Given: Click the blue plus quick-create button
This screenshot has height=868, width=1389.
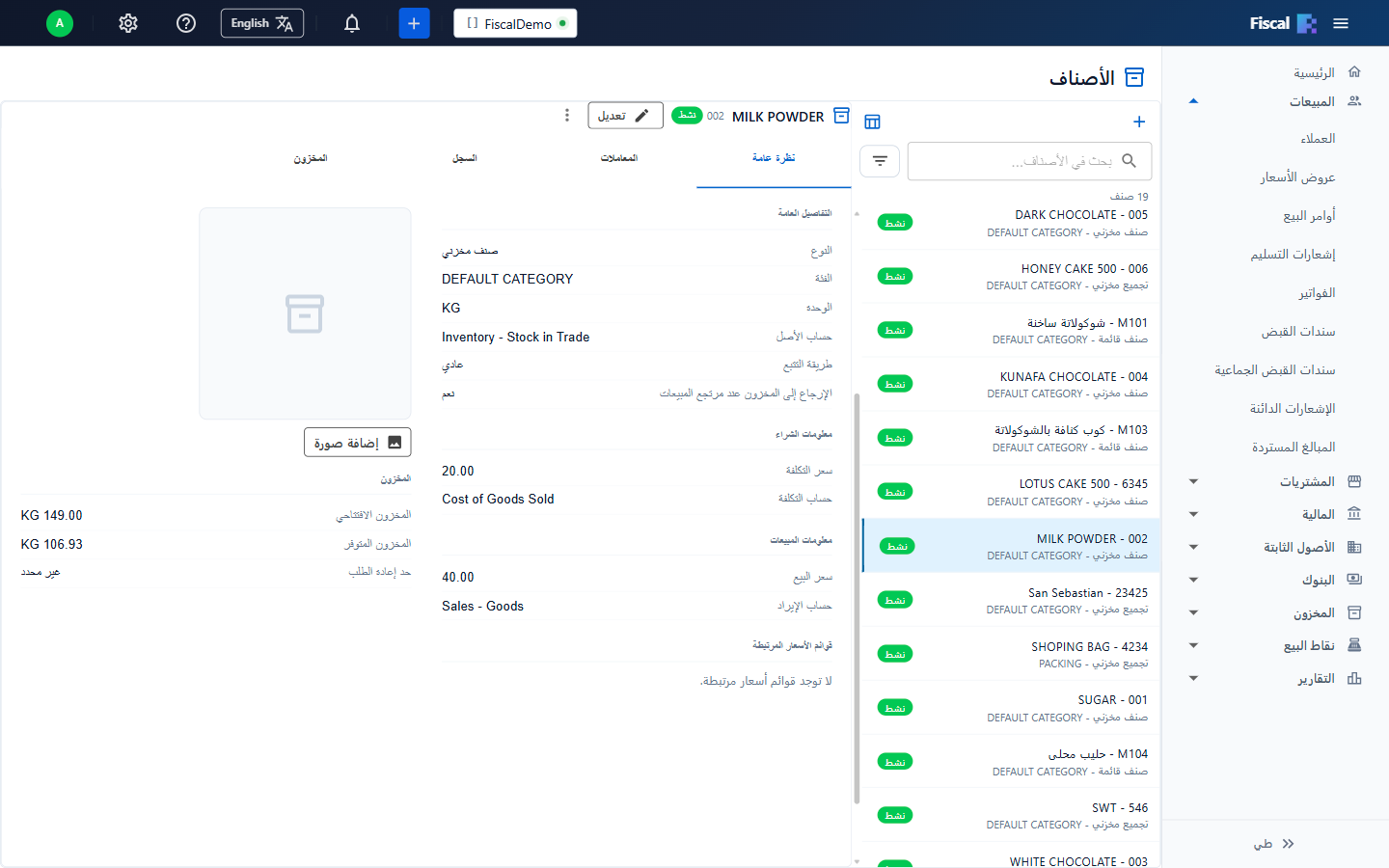Looking at the screenshot, I should [x=414, y=23].
